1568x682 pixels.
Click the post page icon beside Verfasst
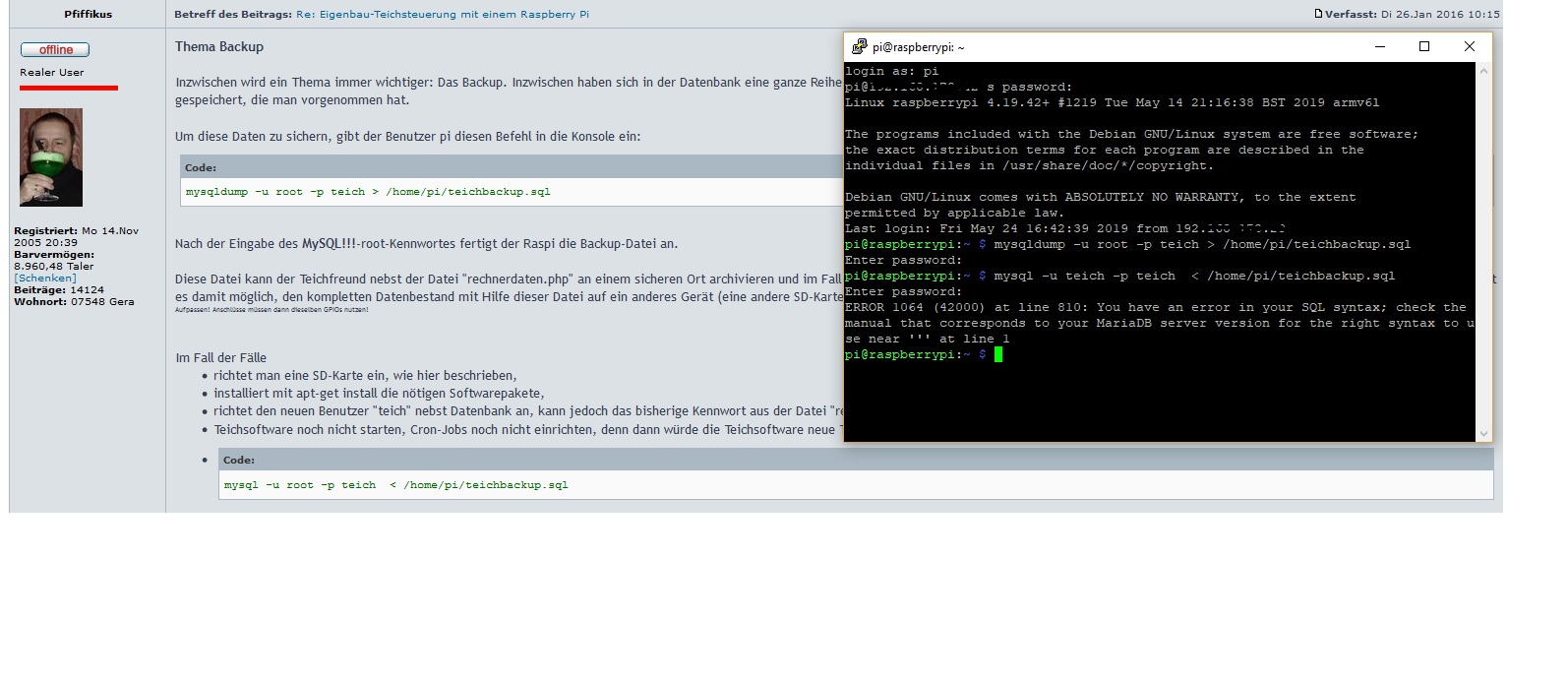click(x=1318, y=14)
